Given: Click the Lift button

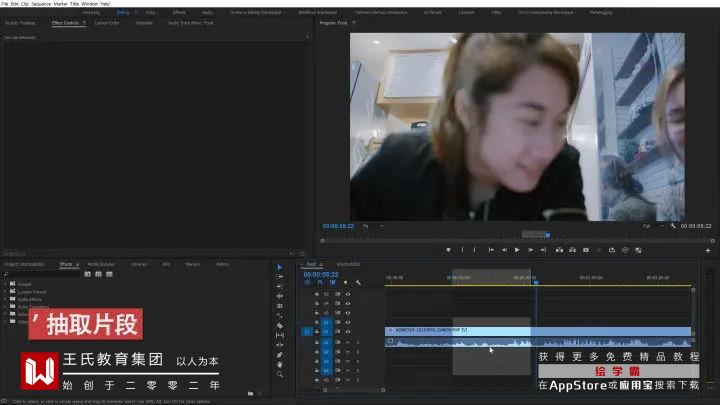Looking at the screenshot, I should [559, 250].
